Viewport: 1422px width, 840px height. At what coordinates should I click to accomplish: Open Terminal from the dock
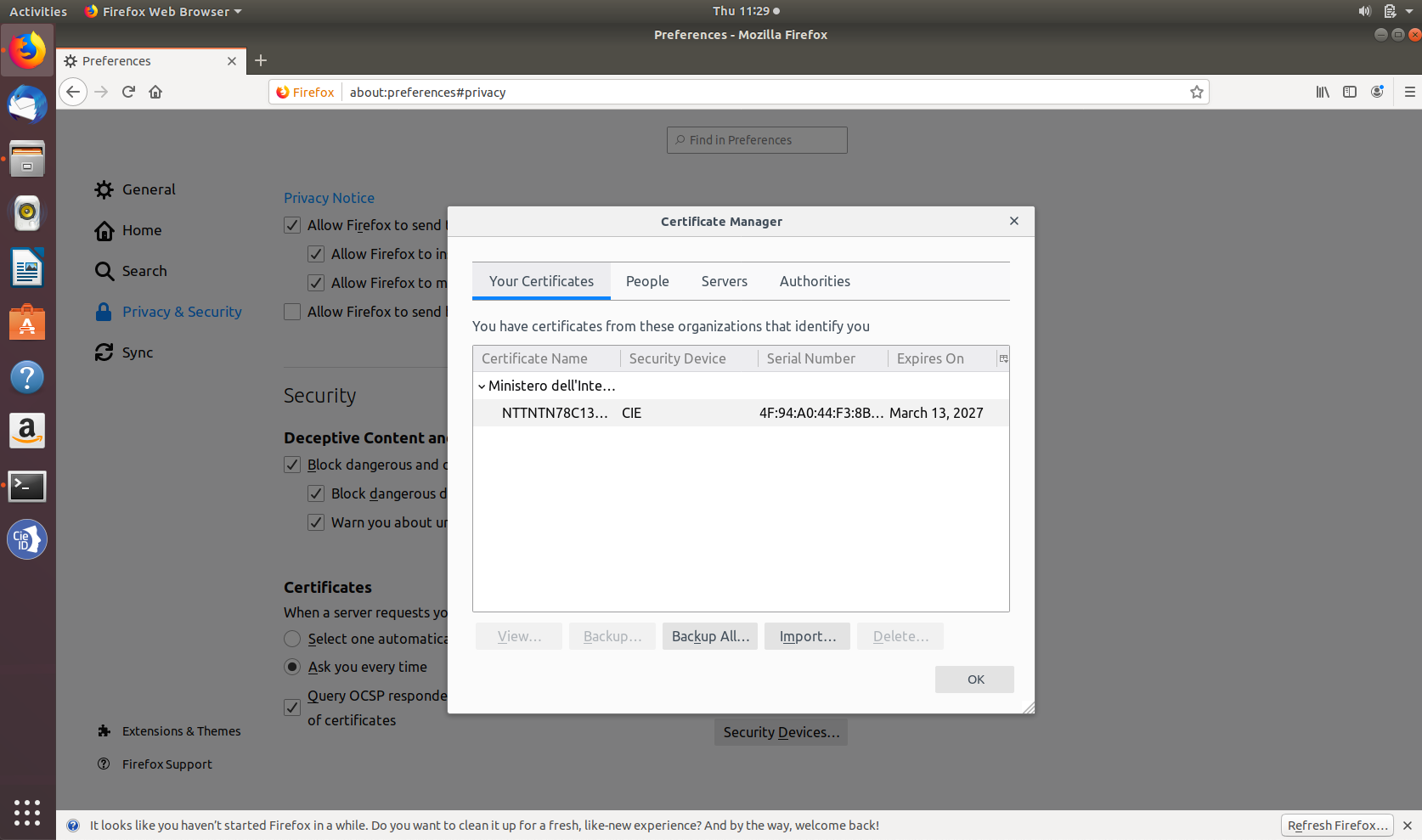(x=27, y=486)
